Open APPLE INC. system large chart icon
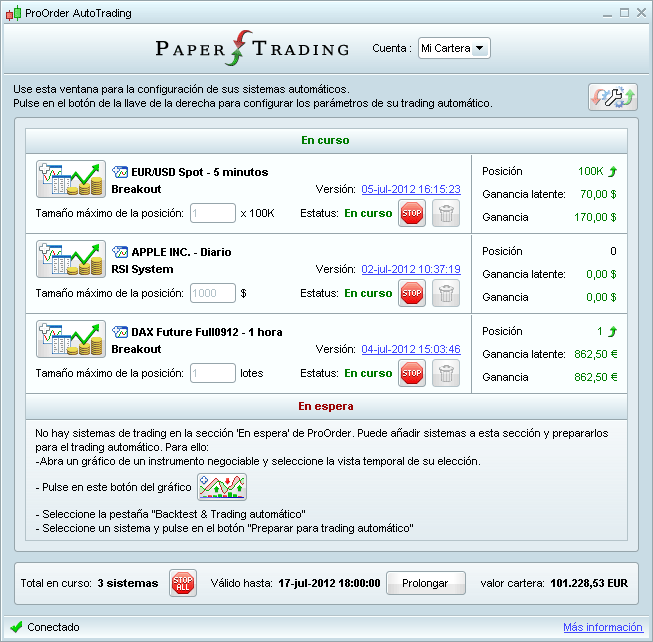 click(x=71, y=259)
